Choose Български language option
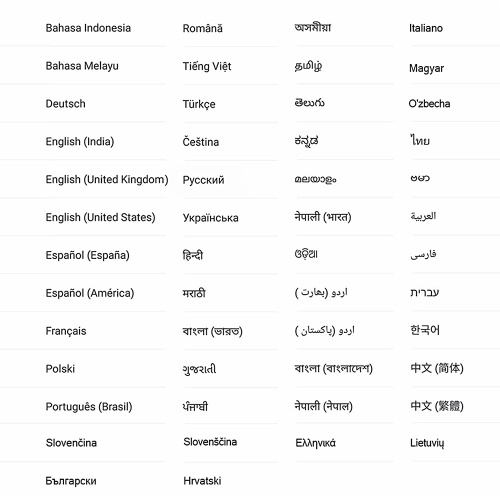 pos(71,481)
